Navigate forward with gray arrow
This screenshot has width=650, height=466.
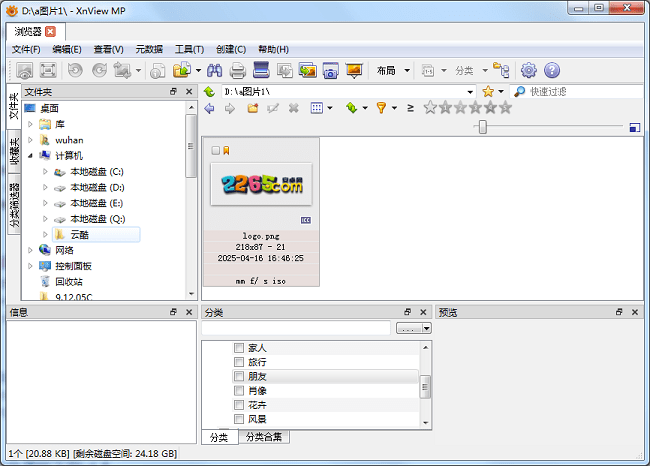click(230, 109)
